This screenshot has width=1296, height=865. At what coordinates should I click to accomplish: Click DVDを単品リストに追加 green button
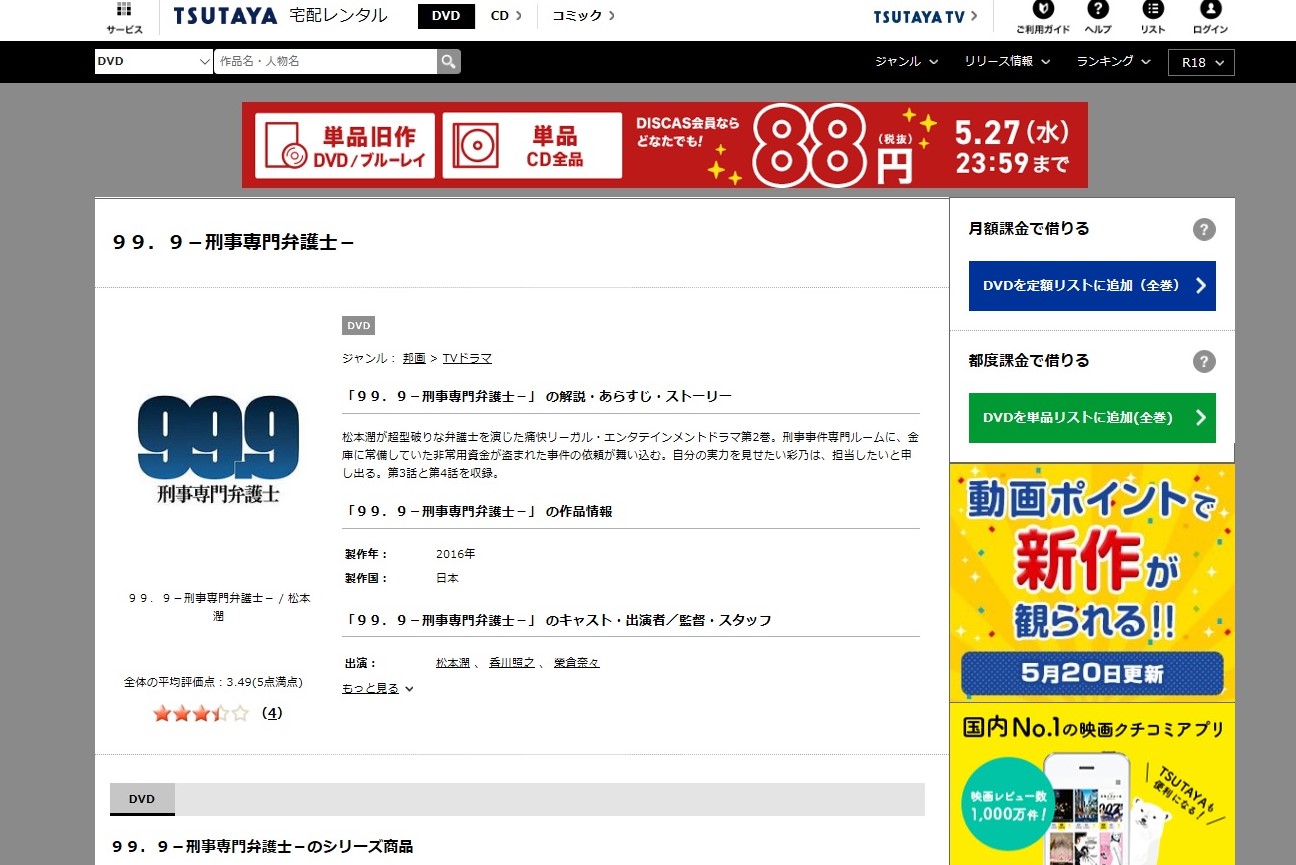pos(1092,418)
